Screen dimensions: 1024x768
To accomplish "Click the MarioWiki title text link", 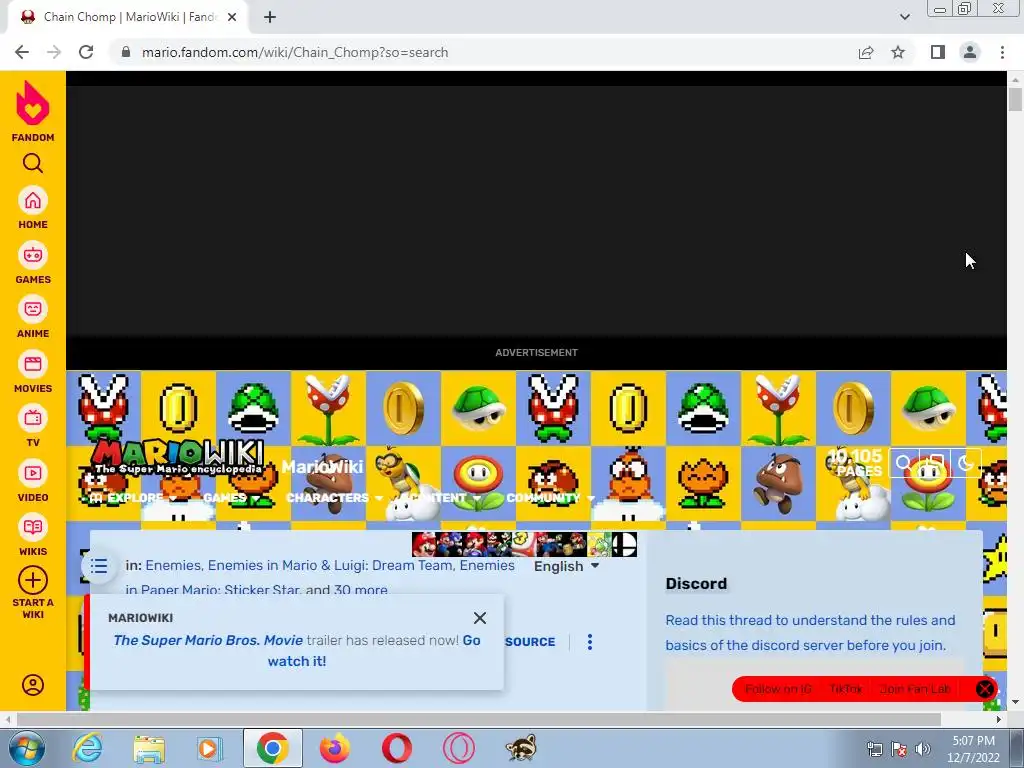I will tap(322, 466).
